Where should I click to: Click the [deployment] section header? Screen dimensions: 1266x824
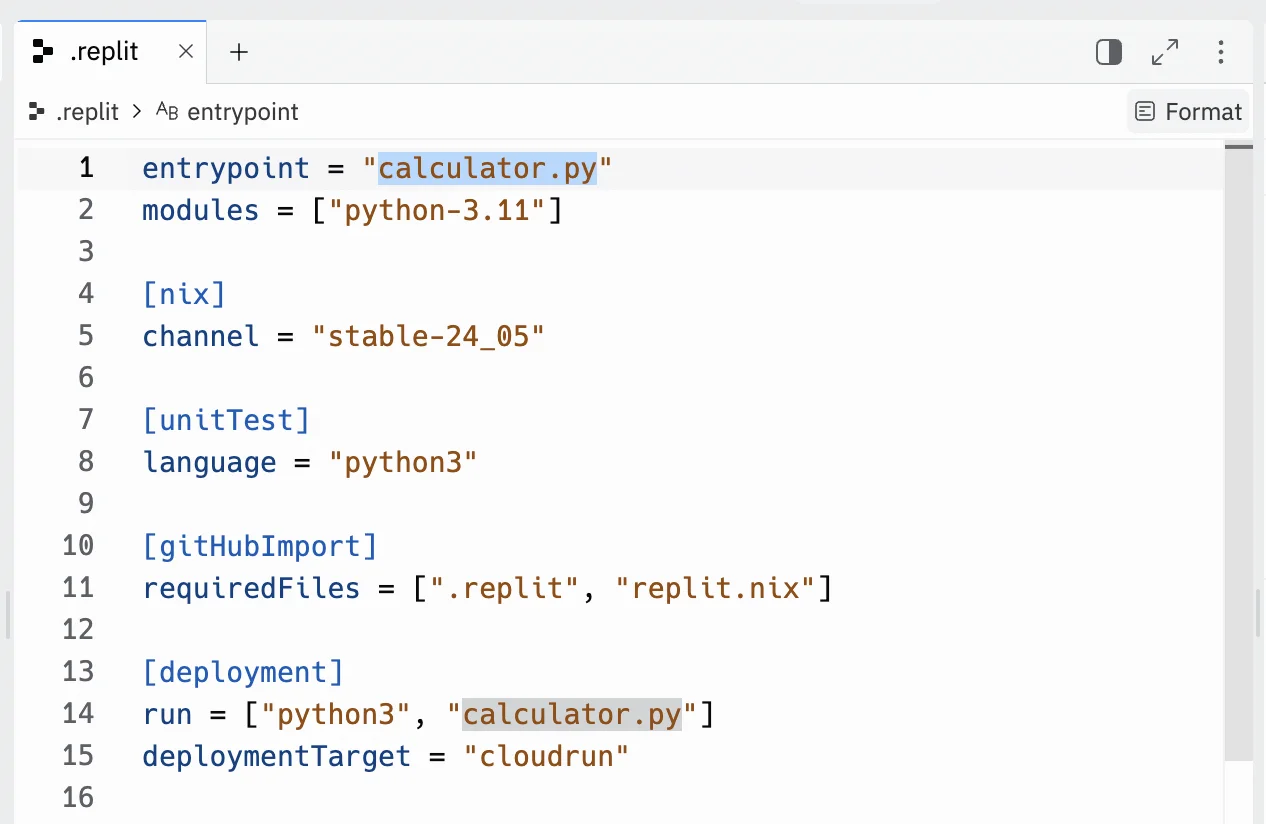[243, 672]
